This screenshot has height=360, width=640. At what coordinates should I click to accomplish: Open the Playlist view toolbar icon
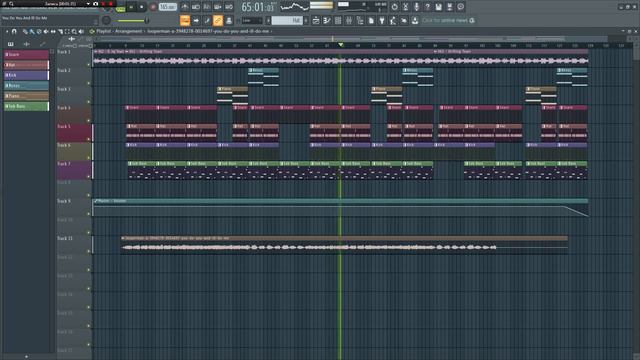(x=316, y=20)
